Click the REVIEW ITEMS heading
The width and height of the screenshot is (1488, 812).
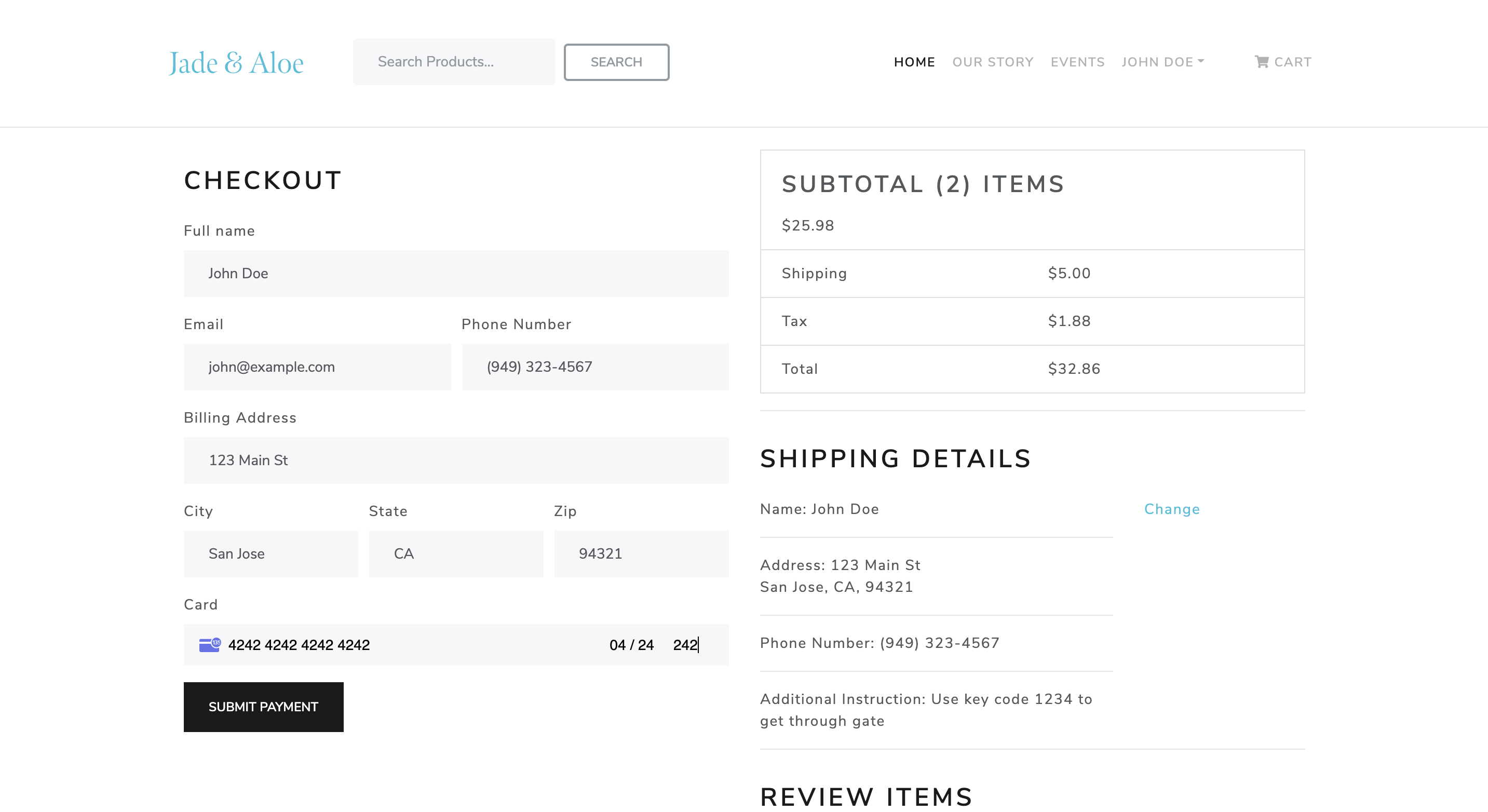[x=866, y=797]
